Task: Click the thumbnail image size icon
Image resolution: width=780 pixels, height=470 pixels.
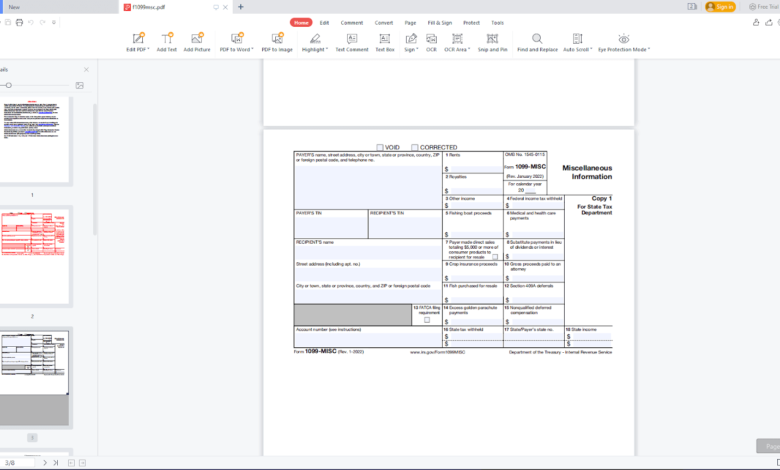Action: click(x=80, y=86)
